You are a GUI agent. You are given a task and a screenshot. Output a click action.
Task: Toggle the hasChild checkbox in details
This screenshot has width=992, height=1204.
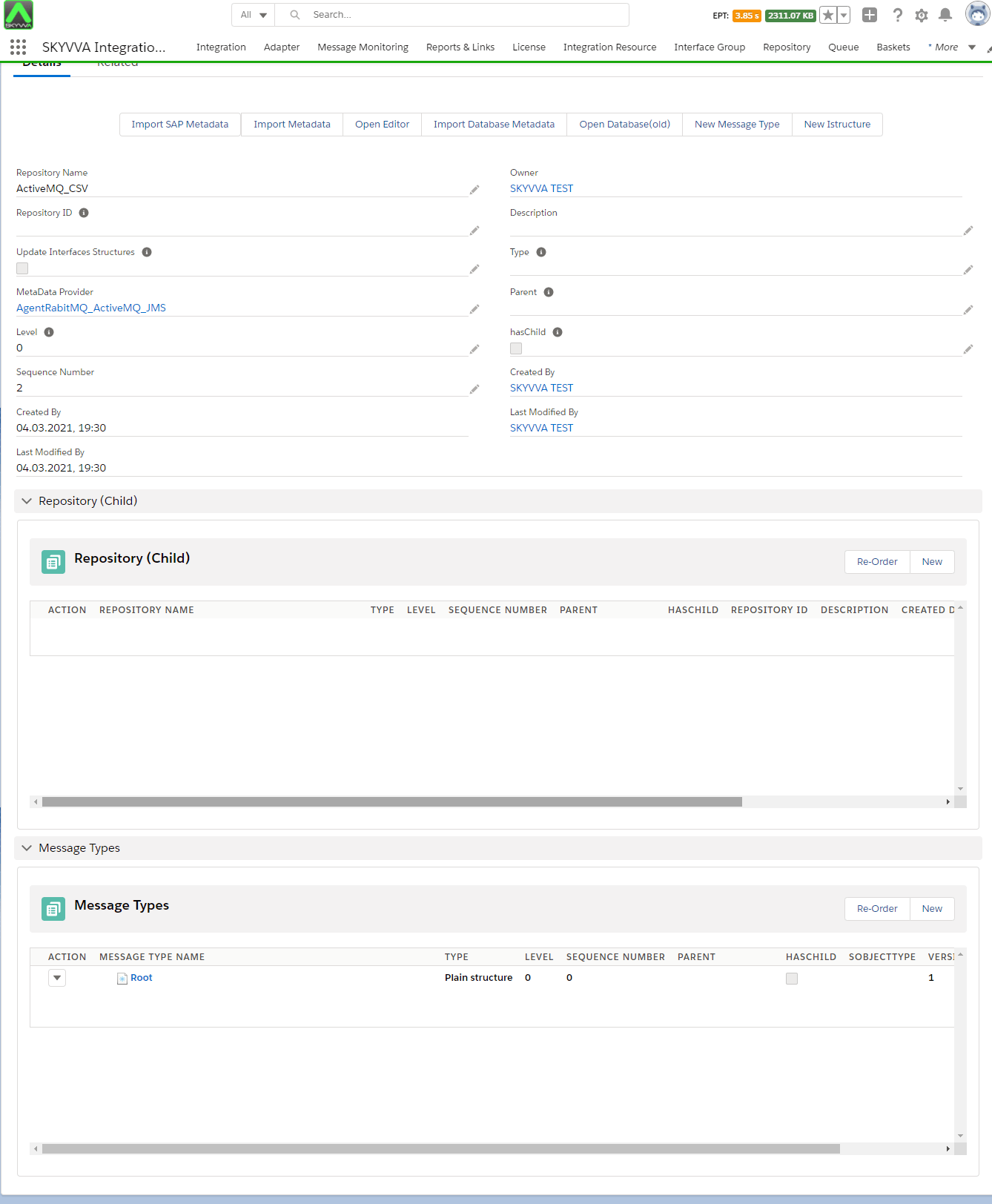tap(516, 348)
